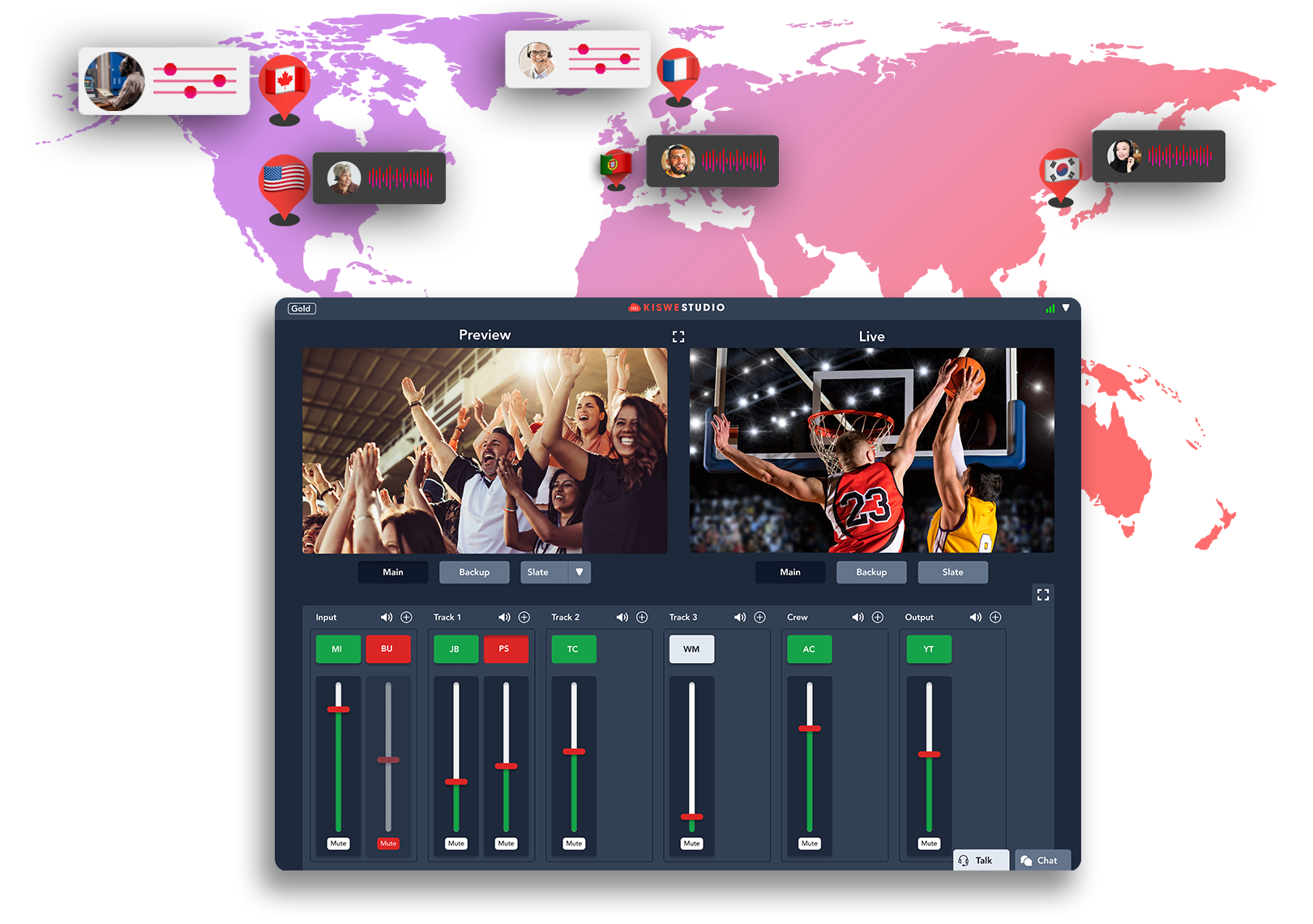Viewport: 1313px width, 924px height.
Task: Click the AC crew volume fader handle
Action: tap(810, 729)
